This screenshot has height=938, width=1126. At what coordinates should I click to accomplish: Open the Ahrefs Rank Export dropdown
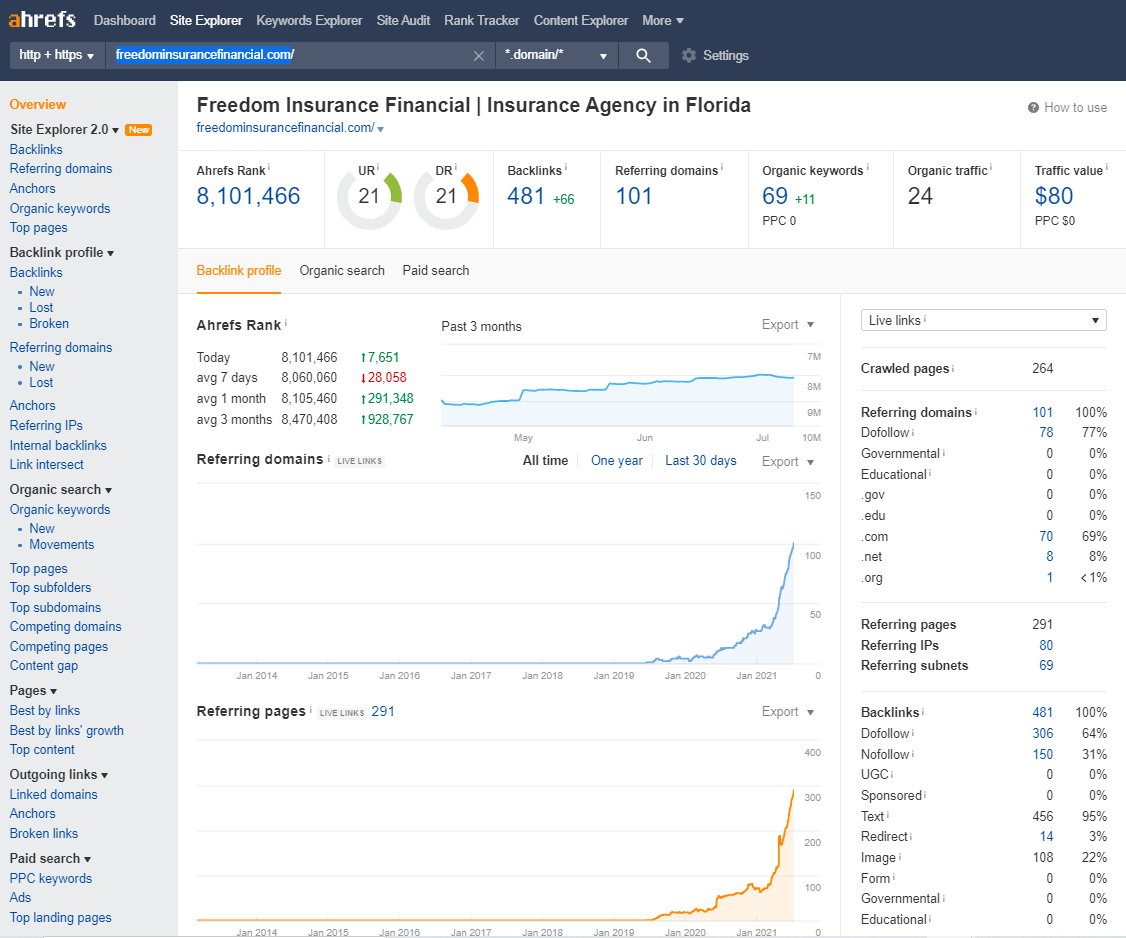pyautogui.click(x=788, y=325)
